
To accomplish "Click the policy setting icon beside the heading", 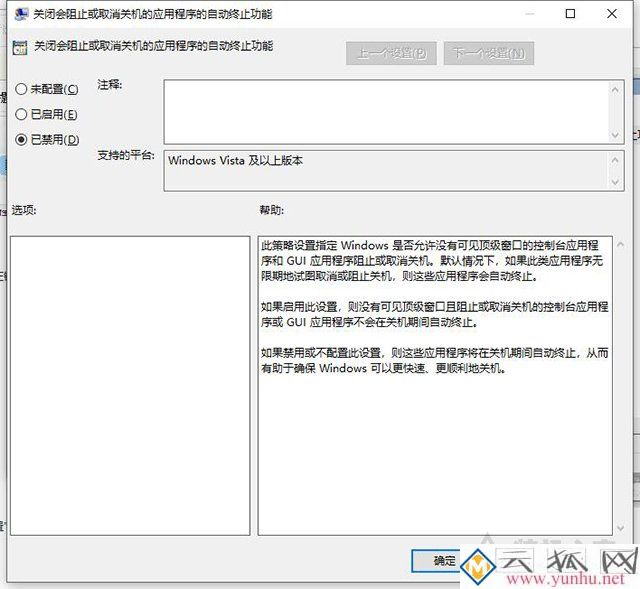I will pos(20,47).
